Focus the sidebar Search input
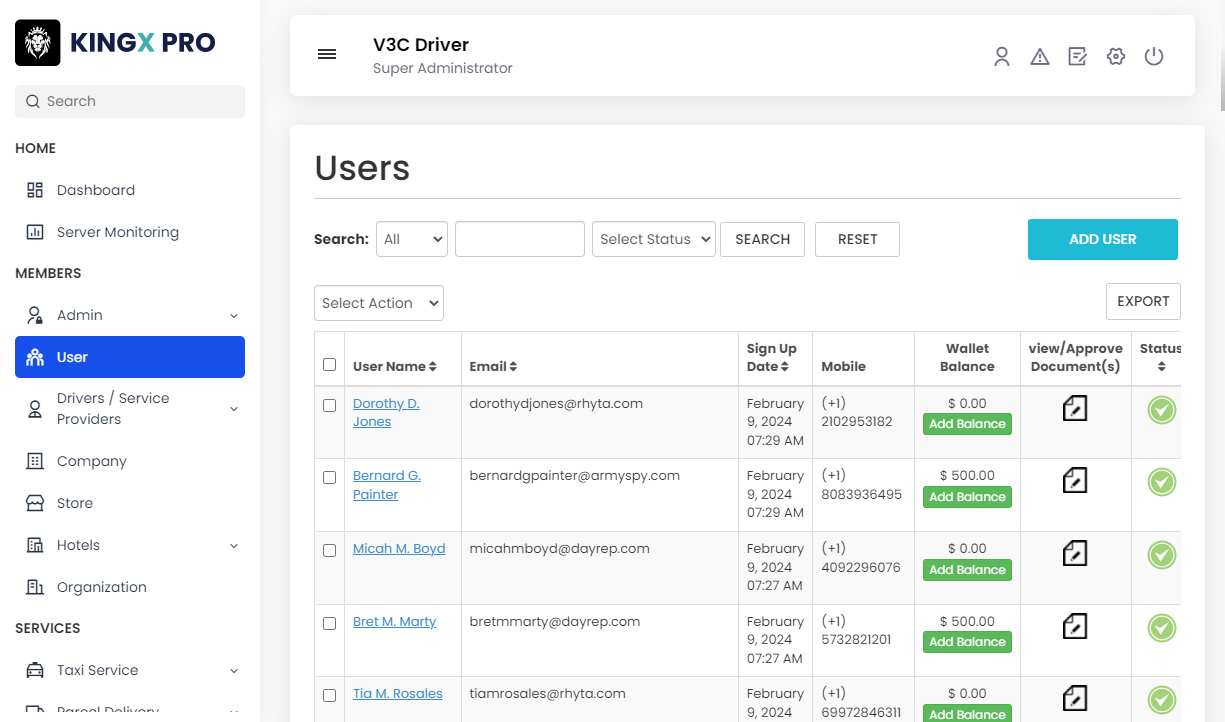This screenshot has height=722, width=1225. coord(130,101)
